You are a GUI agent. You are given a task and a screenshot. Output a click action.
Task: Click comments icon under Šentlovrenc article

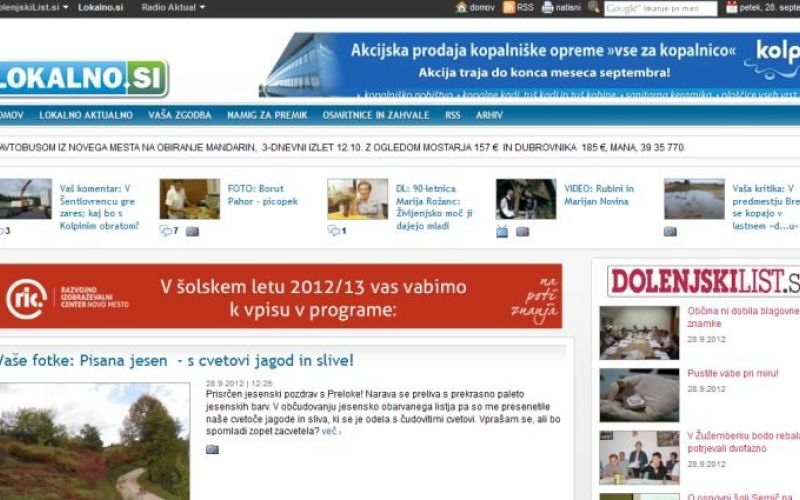point(2,231)
